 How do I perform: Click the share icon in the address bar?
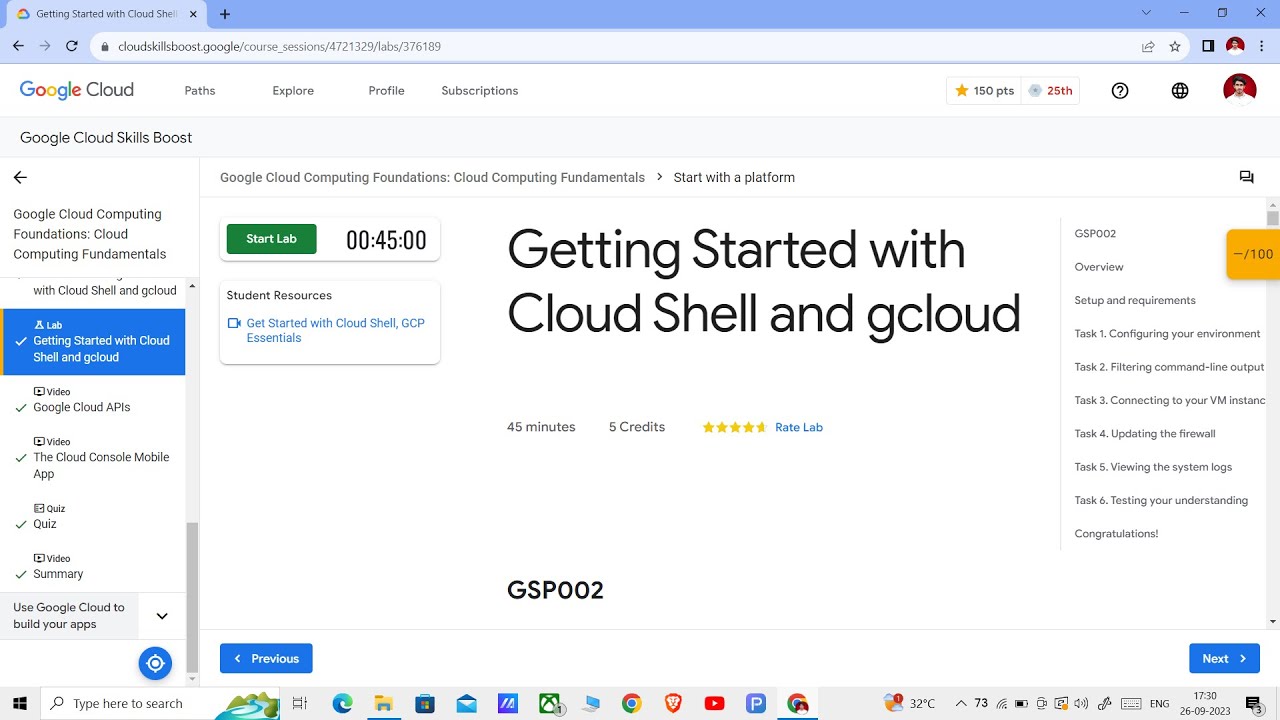pyautogui.click(x=1148, y=46)
